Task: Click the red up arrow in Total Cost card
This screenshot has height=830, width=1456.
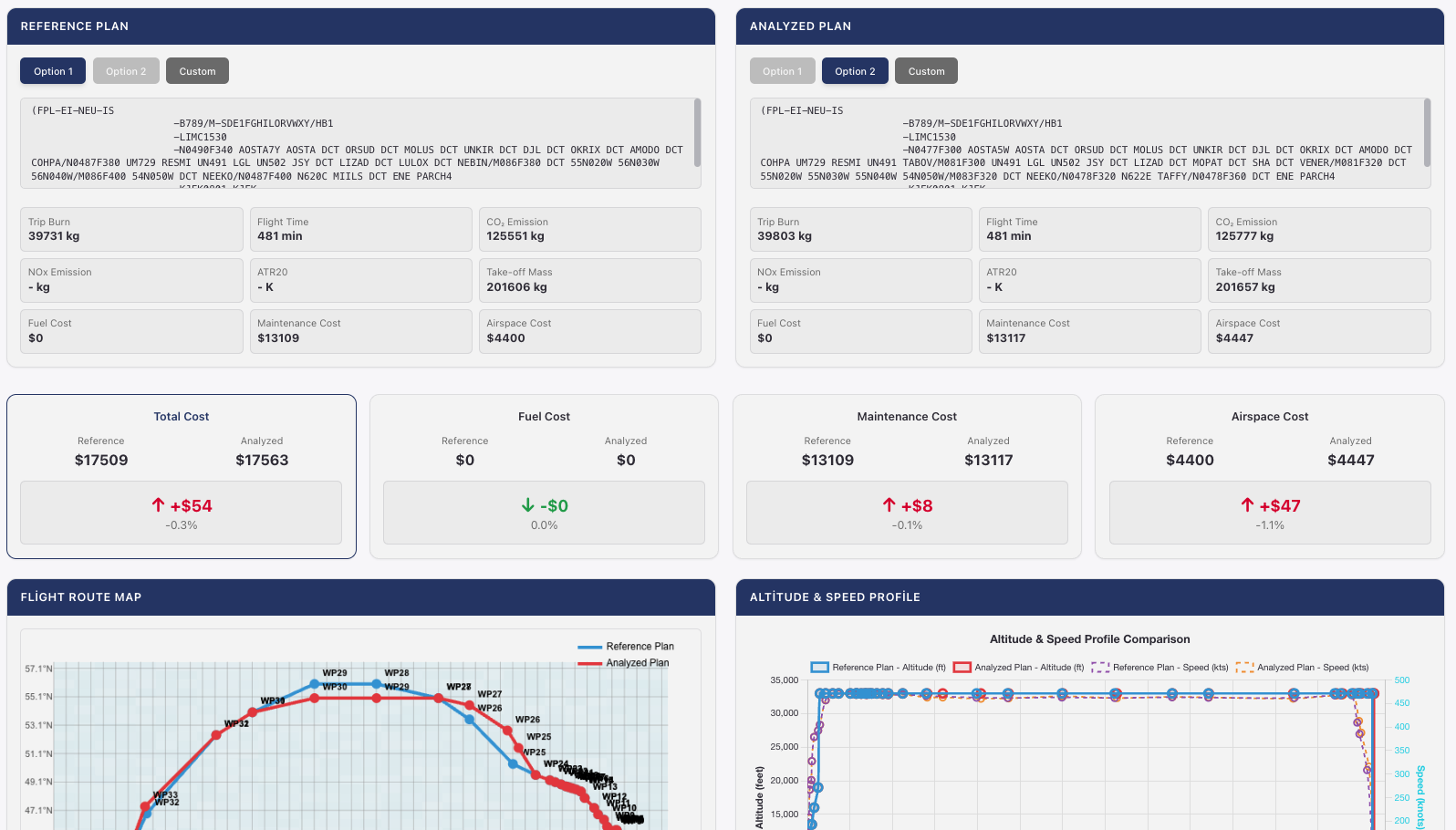Action: coord(158,505)
